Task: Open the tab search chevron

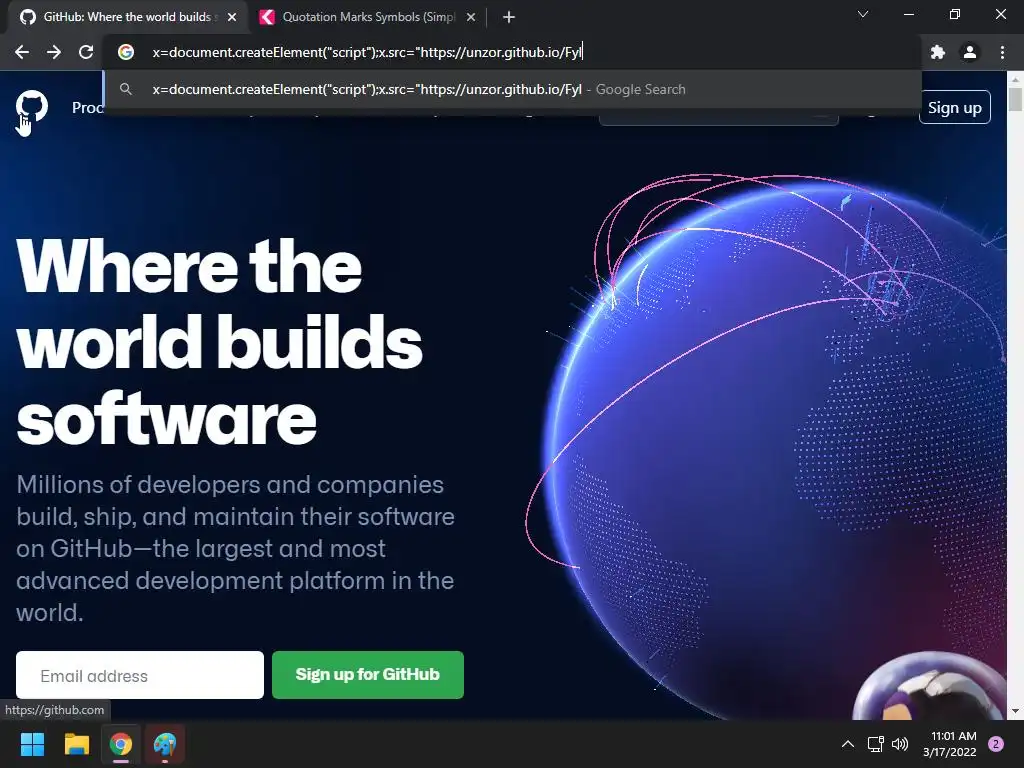Action: click(x=863, y=14)
